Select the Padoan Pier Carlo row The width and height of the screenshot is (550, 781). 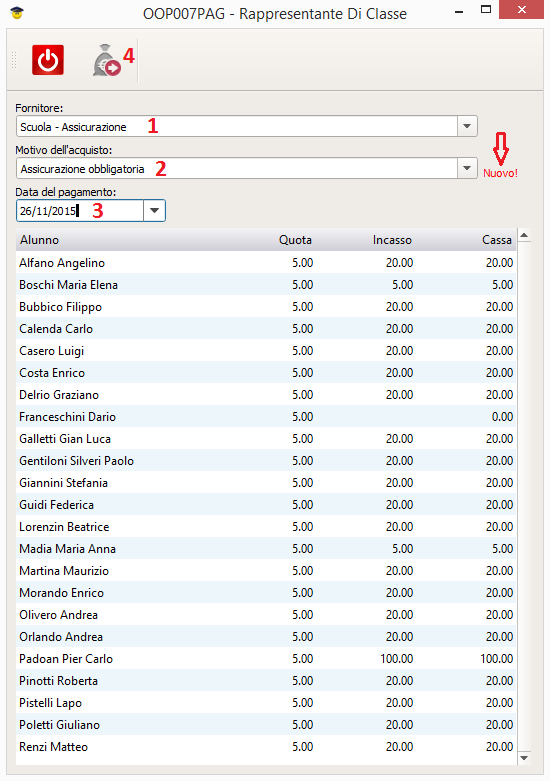[266, 658]
